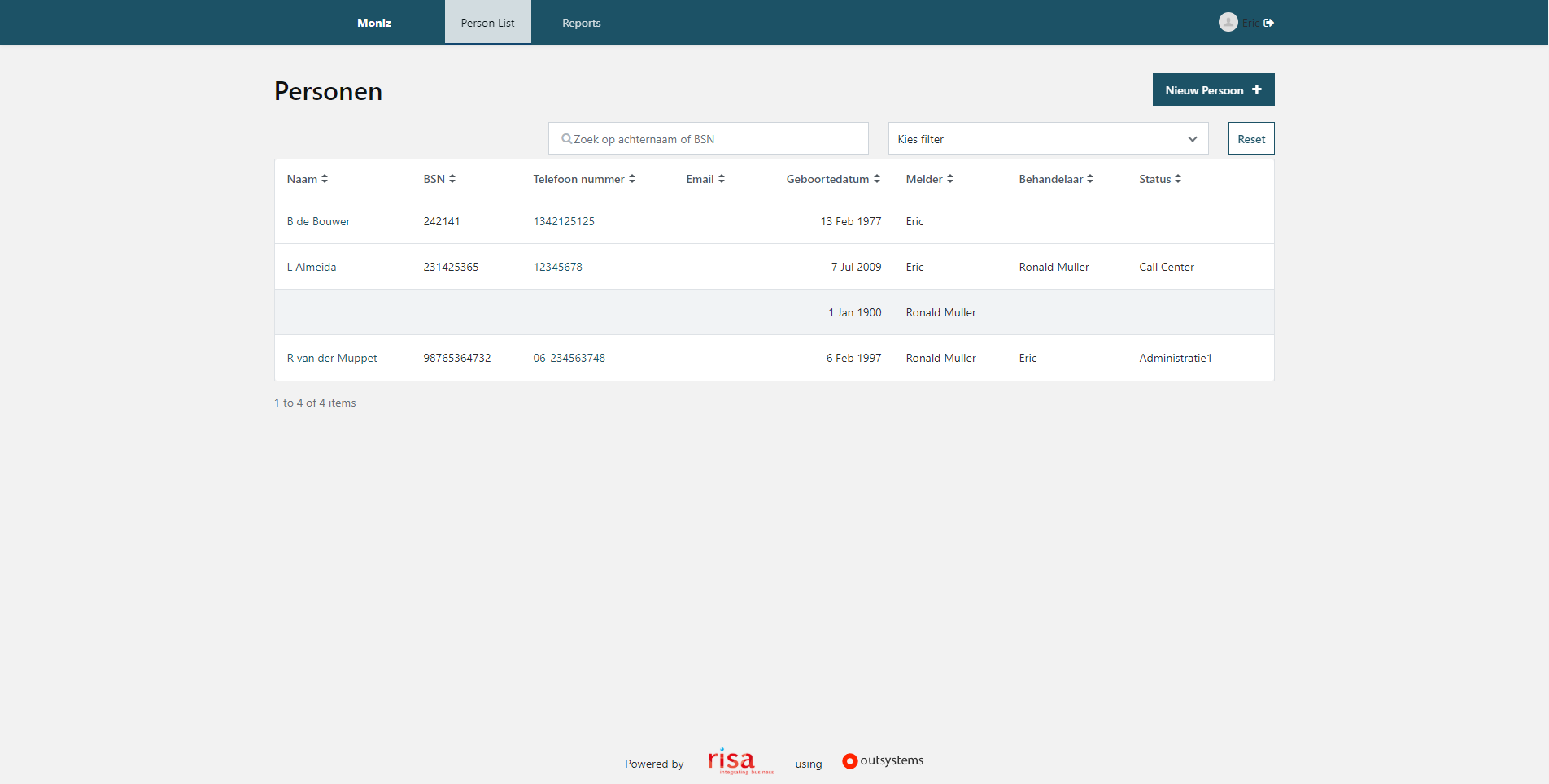Click the user avatar icon in header

[x=1228, y=23]
